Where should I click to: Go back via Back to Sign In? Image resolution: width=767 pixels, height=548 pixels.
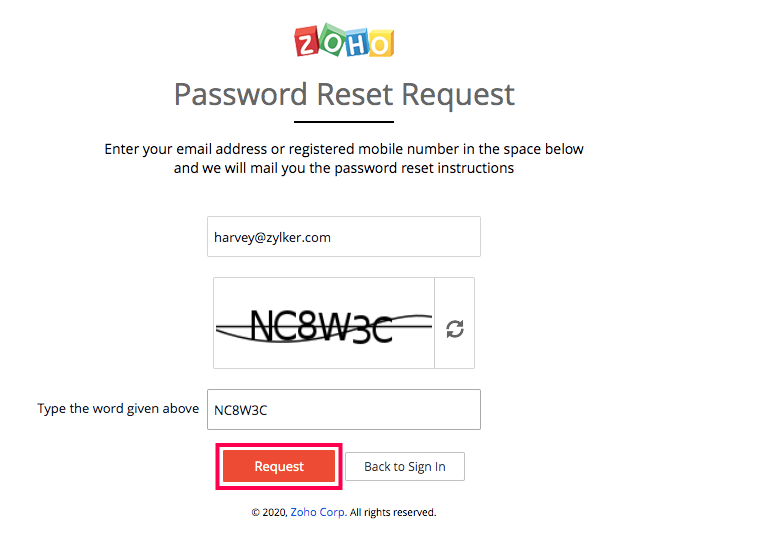(405, 467)
